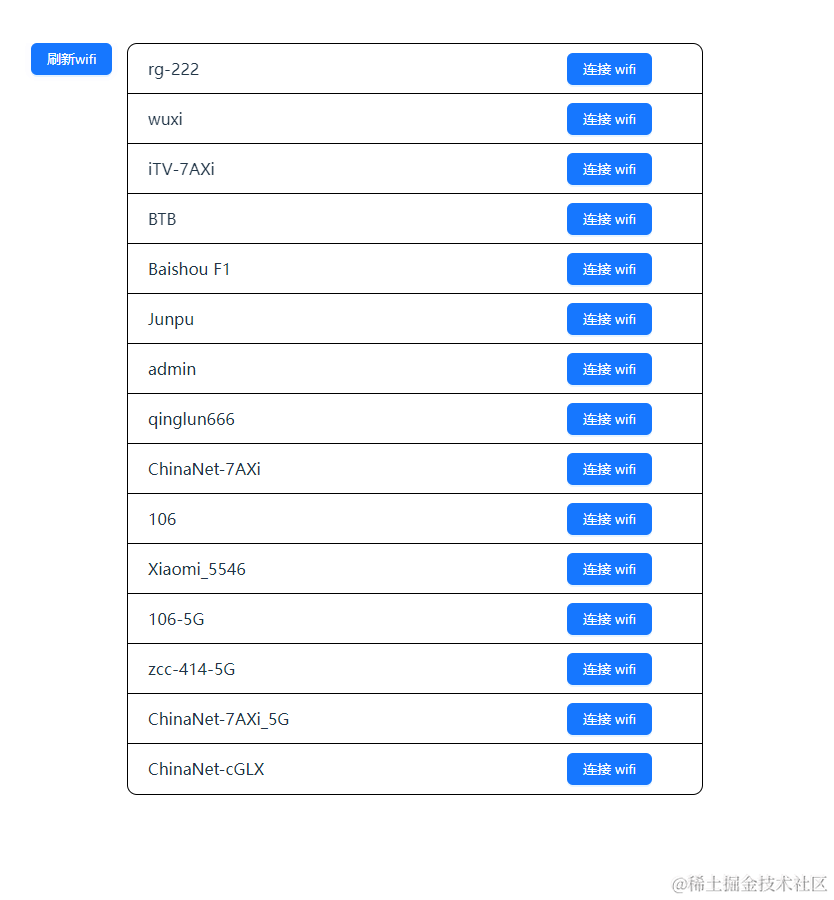Connect to the zcc-414-5G network
This screenshot has height=900, width=834.
pos(609,669)
